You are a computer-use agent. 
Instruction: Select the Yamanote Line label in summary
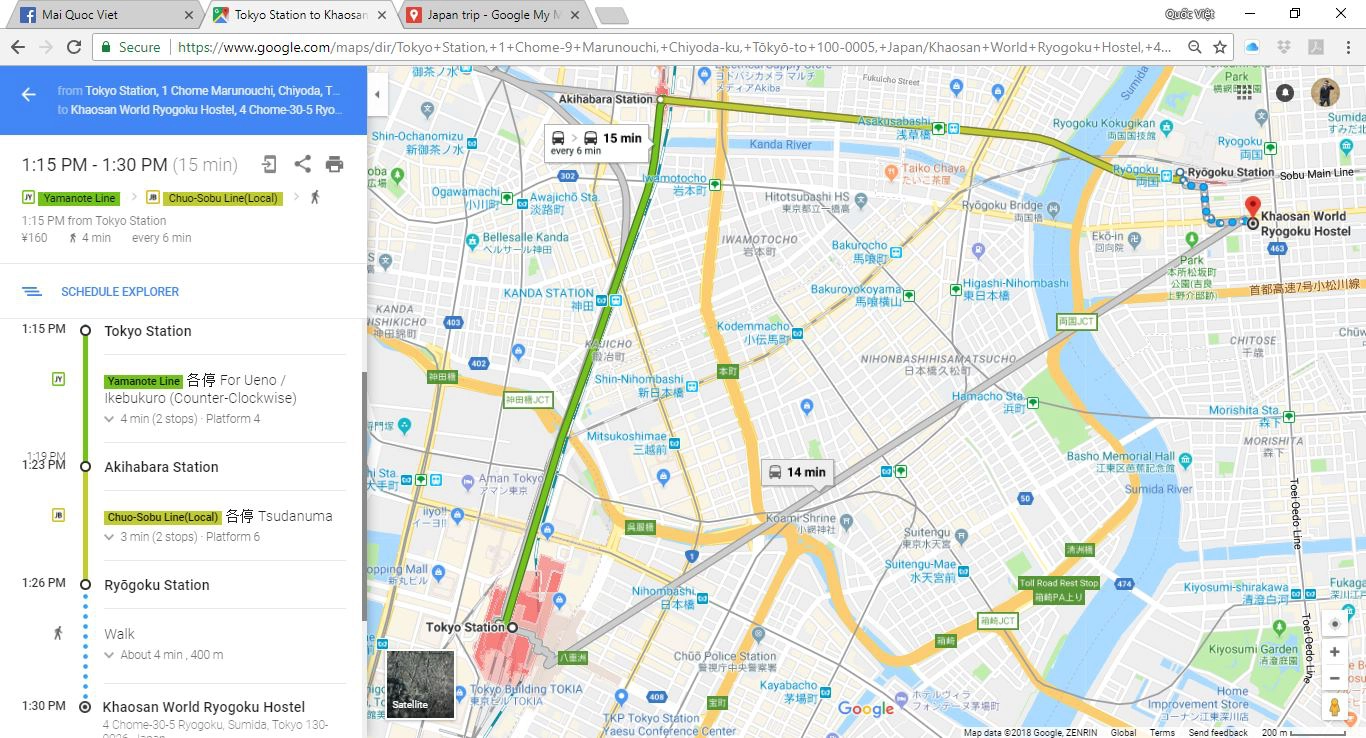[x=79, y=198]
